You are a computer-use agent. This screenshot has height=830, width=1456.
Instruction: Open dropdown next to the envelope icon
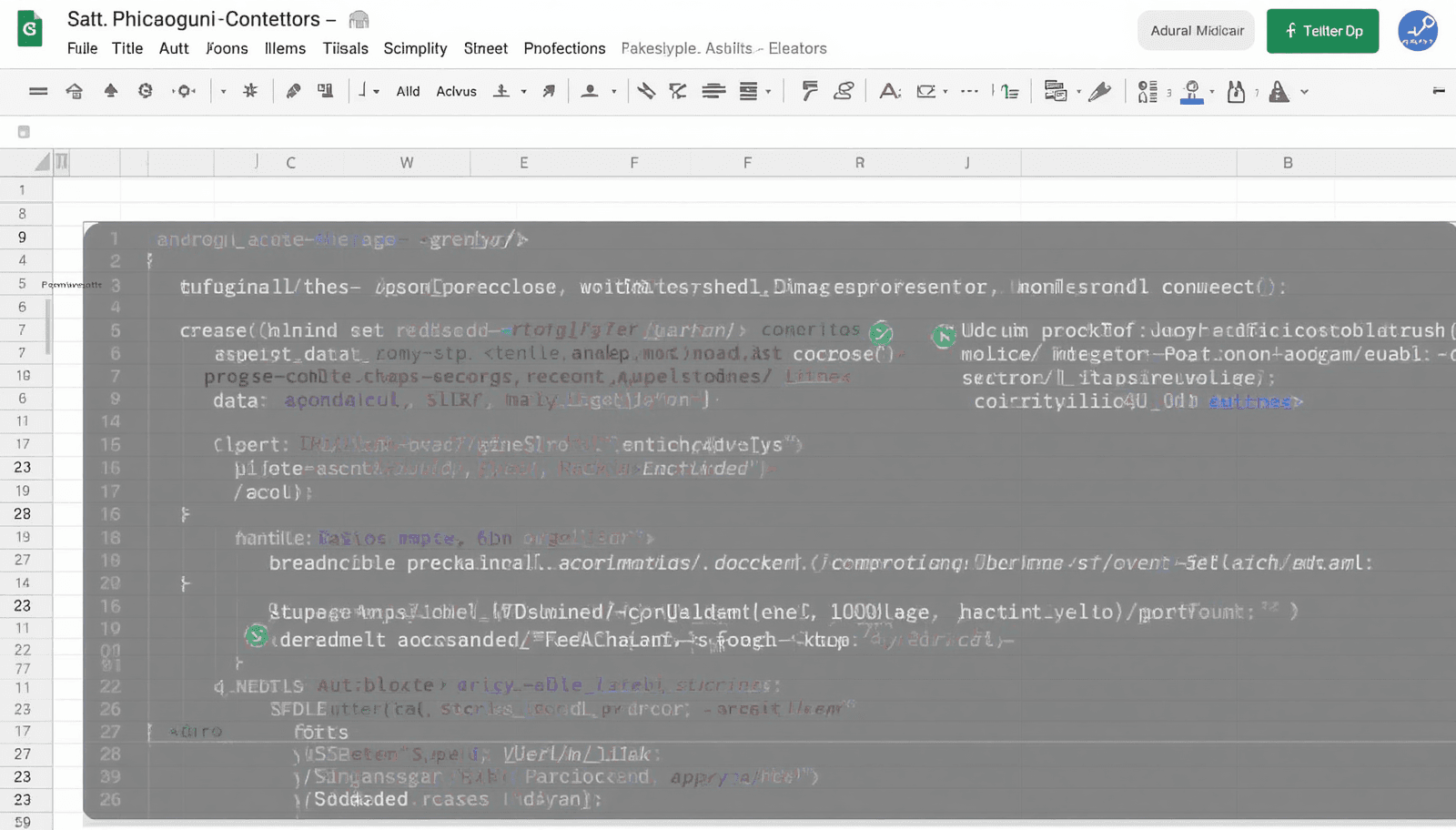[x=945, y=92]
